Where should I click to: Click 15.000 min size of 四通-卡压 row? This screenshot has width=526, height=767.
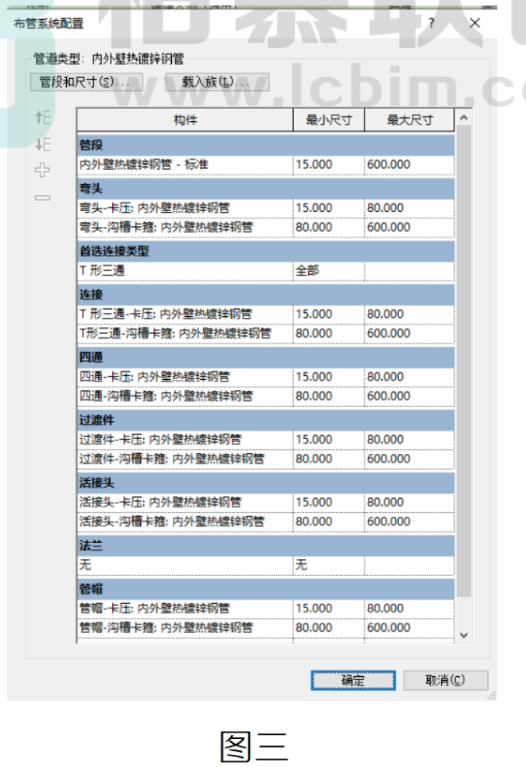click(329, 377)
